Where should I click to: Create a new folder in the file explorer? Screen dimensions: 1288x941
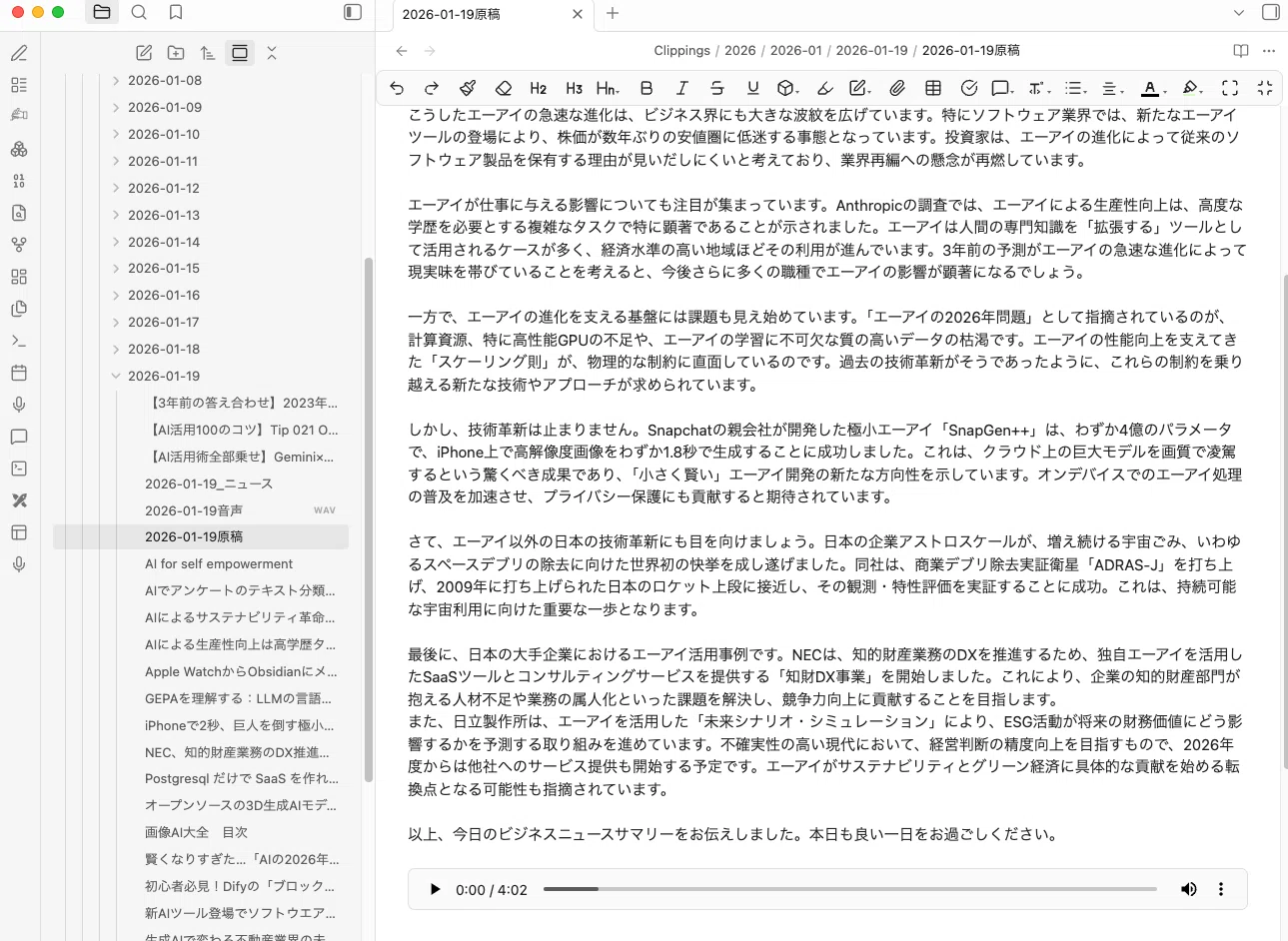point(176,53)
